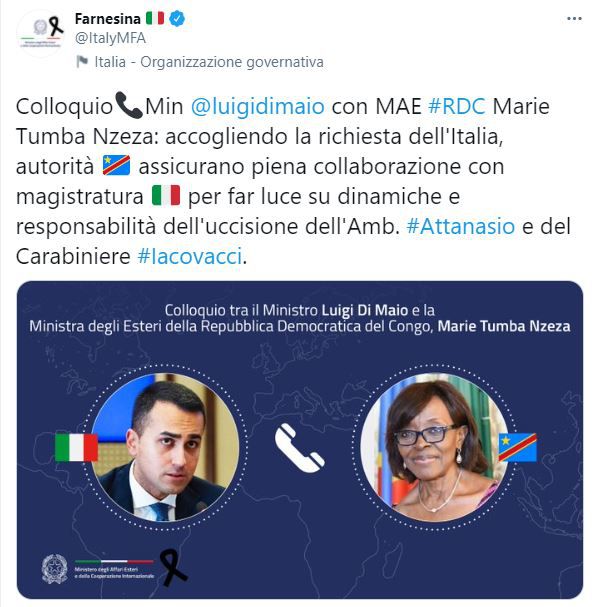This screenshot has height=607, width=597.
Task: Click the black mourning ribbon in the image
Action: (173, 568)
